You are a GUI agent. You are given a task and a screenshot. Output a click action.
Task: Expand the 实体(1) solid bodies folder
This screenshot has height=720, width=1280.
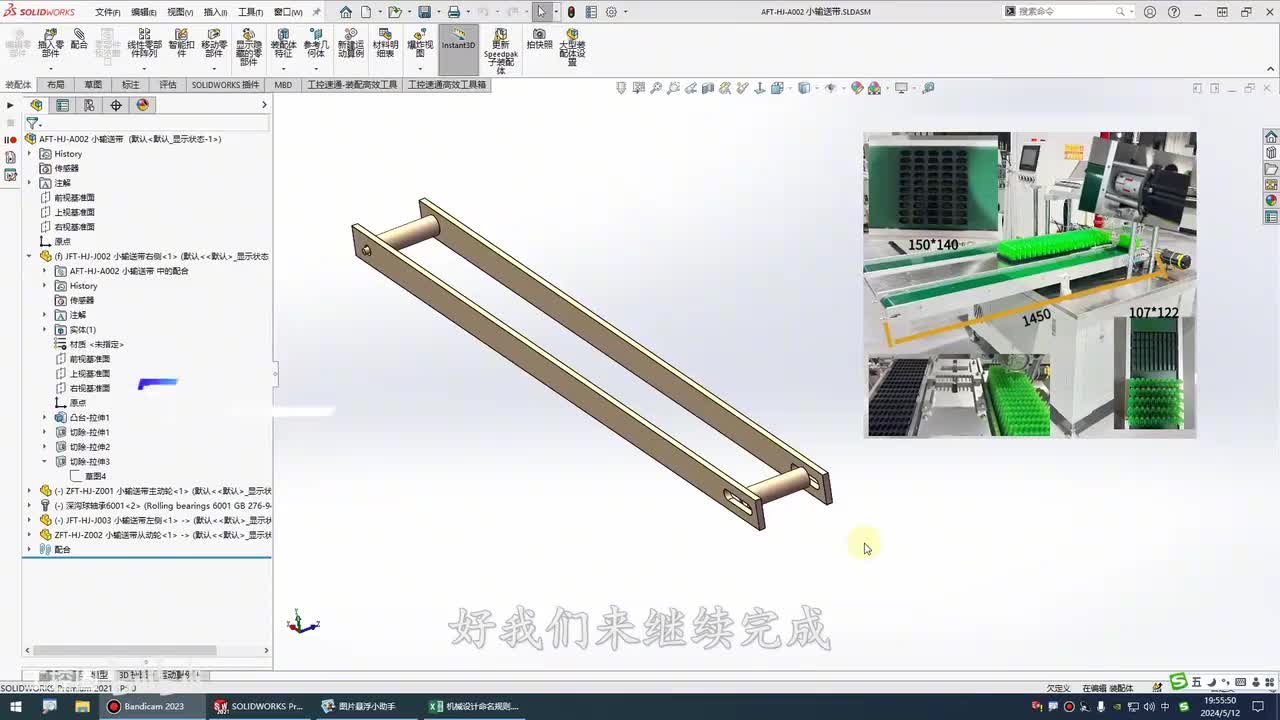point(44,329)
